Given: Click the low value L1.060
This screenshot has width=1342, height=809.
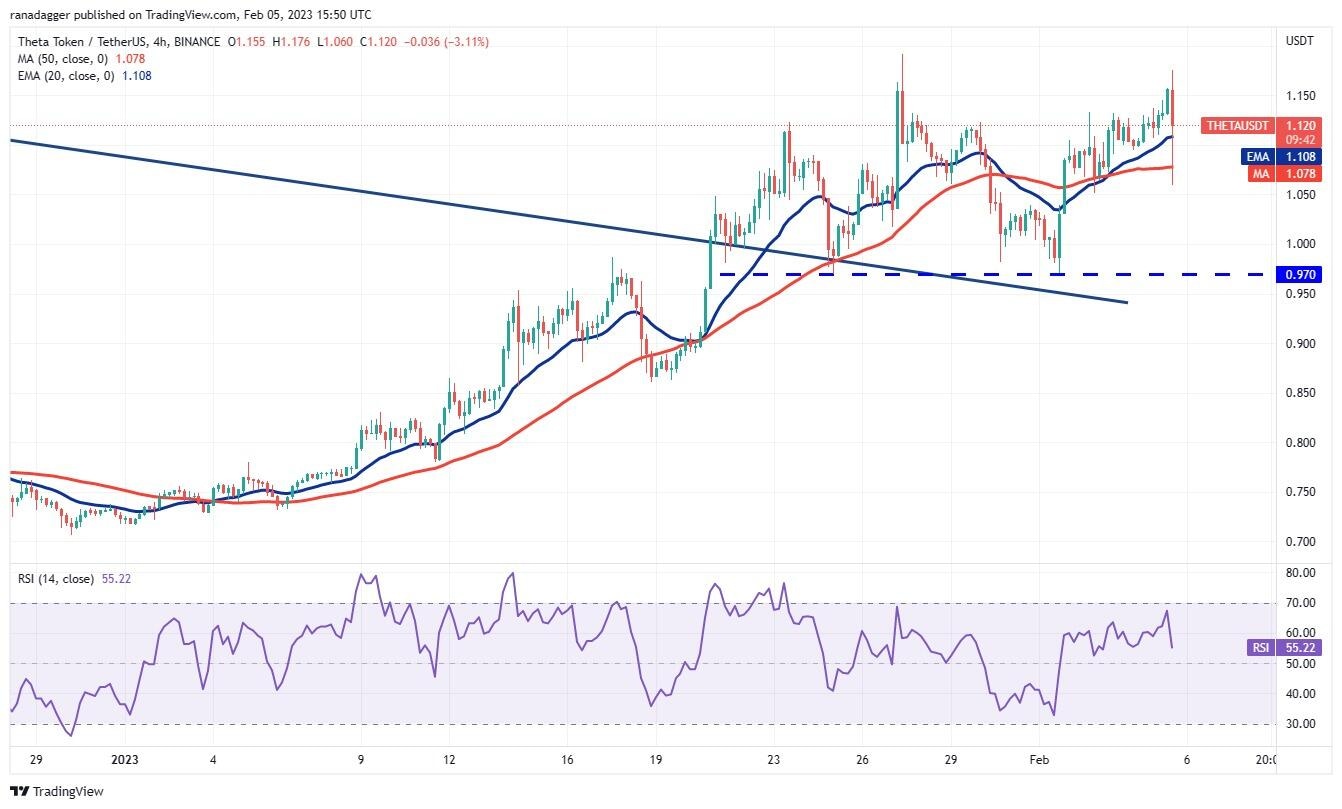Looking at the screenshot, I should pos(335,42).
